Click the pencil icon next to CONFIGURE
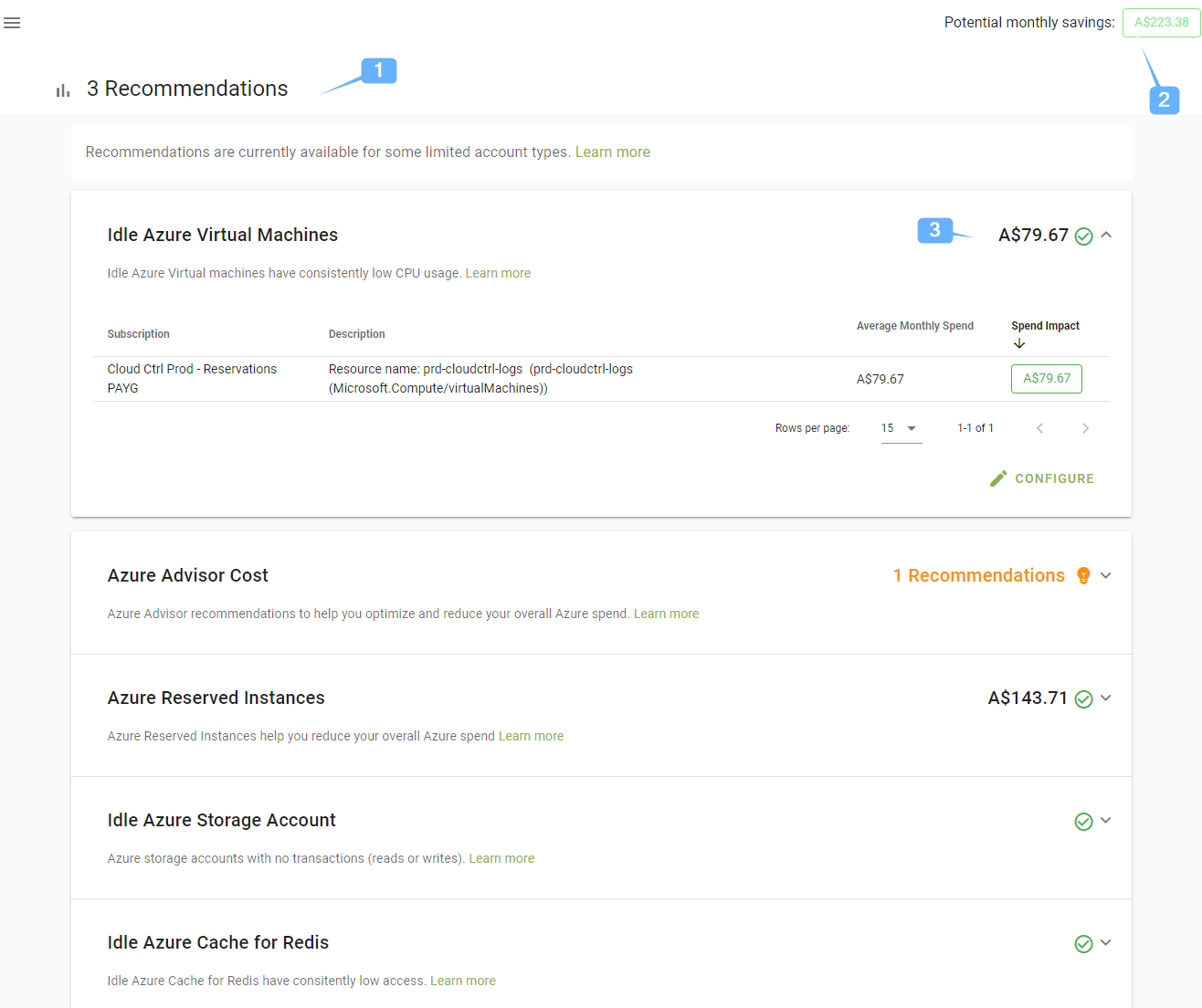The height and width of the screenshot is (1008, 1202). click(997, 478)
